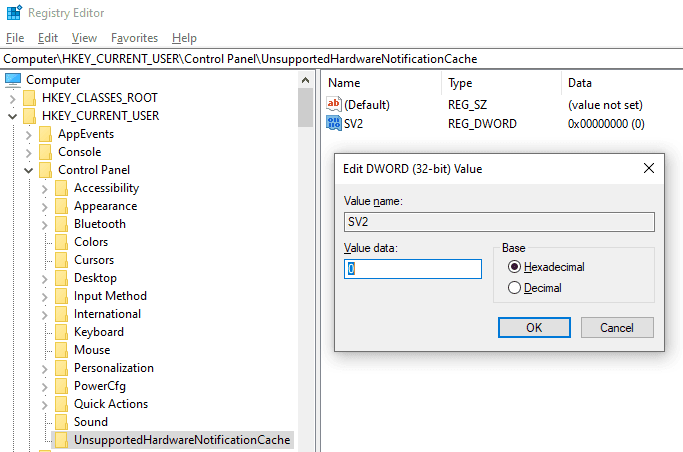Click the Computer icon in tree
Image resolution: width=683 pixels, height=452 pixels.
pos(13,80)
